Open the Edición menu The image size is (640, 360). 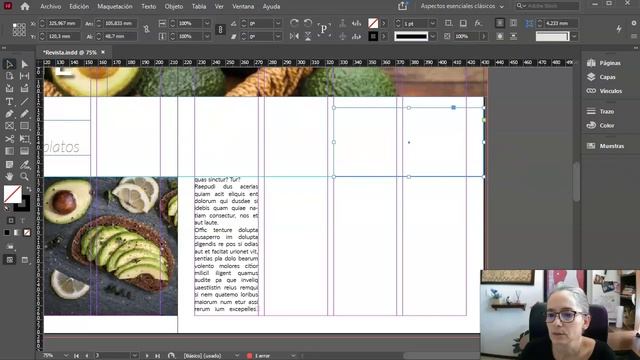(x=79, y=7)
